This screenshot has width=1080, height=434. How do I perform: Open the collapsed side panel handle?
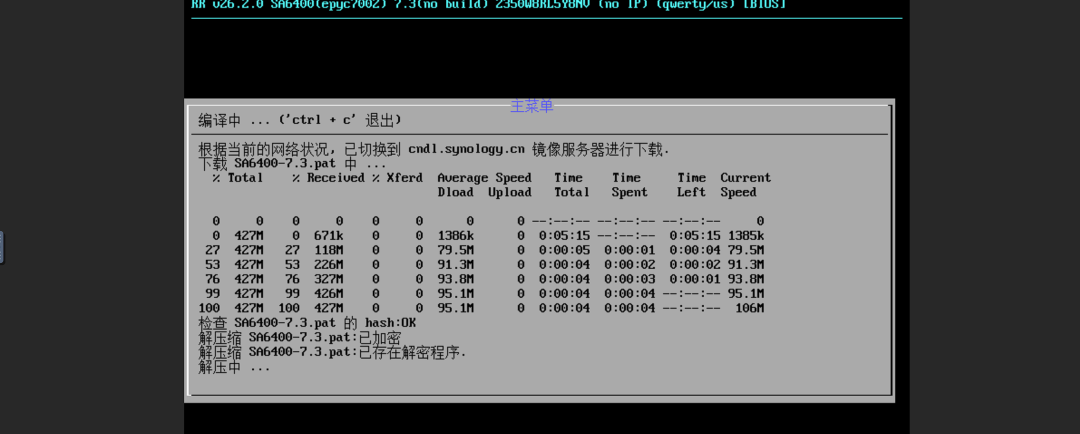click(1, 247)
